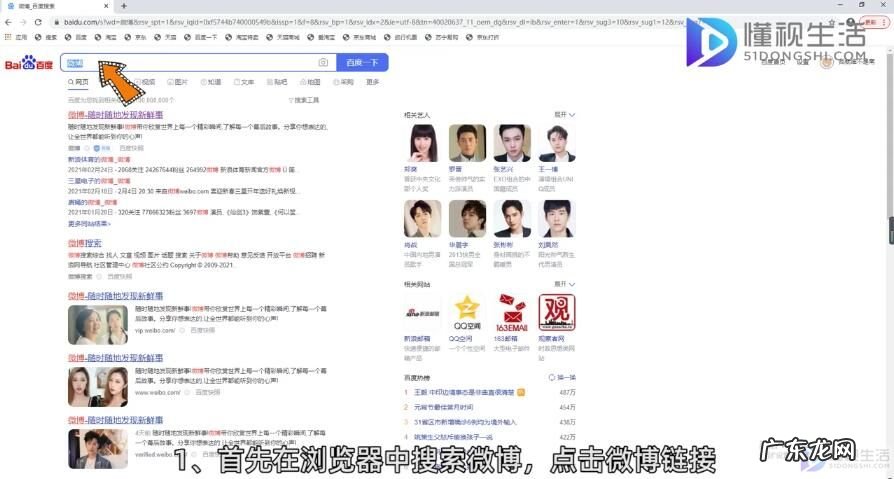
Task: Open a new browser tab
Action: 124,6
